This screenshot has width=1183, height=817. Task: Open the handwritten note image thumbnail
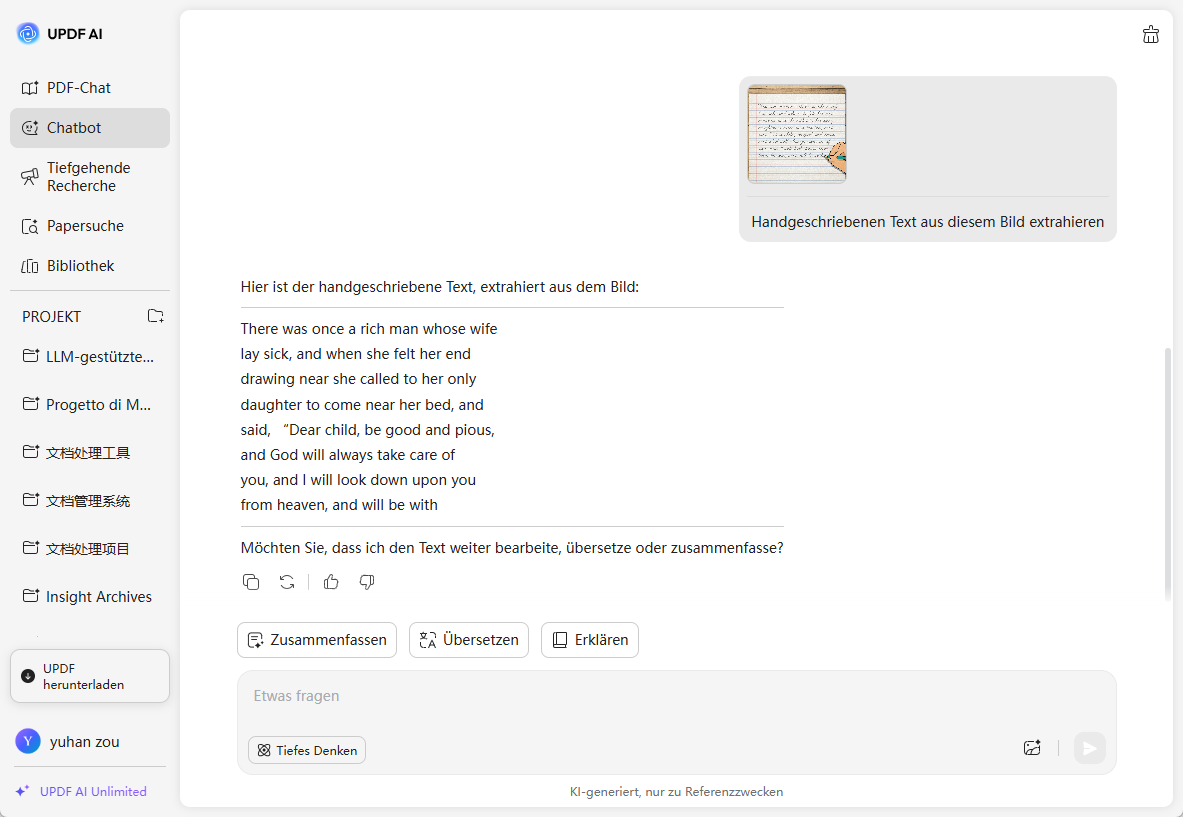pos(797,134)
